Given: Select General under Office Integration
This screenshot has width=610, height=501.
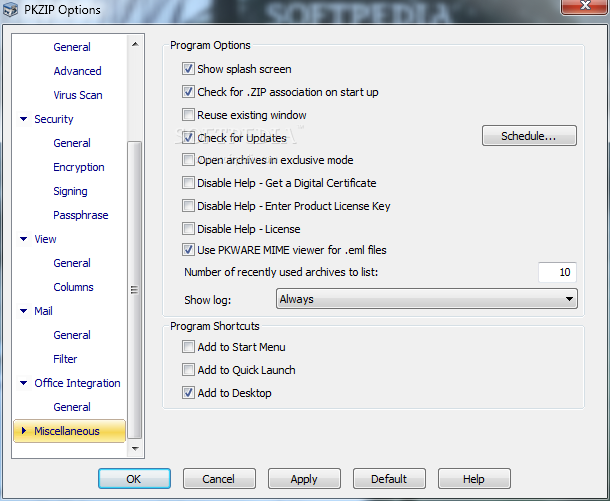Looking at the screenshot, I should 72,407.
